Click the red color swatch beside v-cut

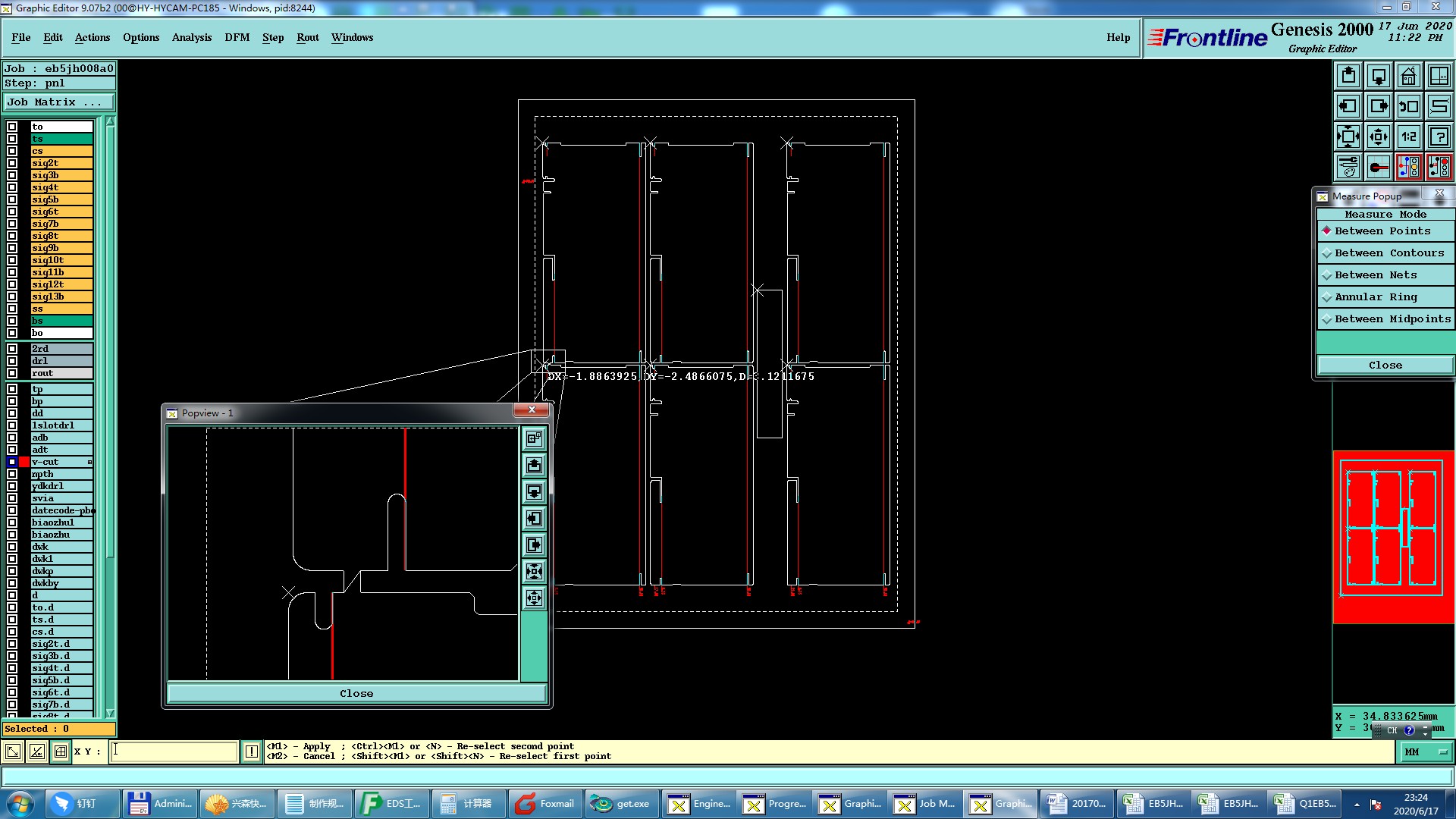tap(24, 462)
